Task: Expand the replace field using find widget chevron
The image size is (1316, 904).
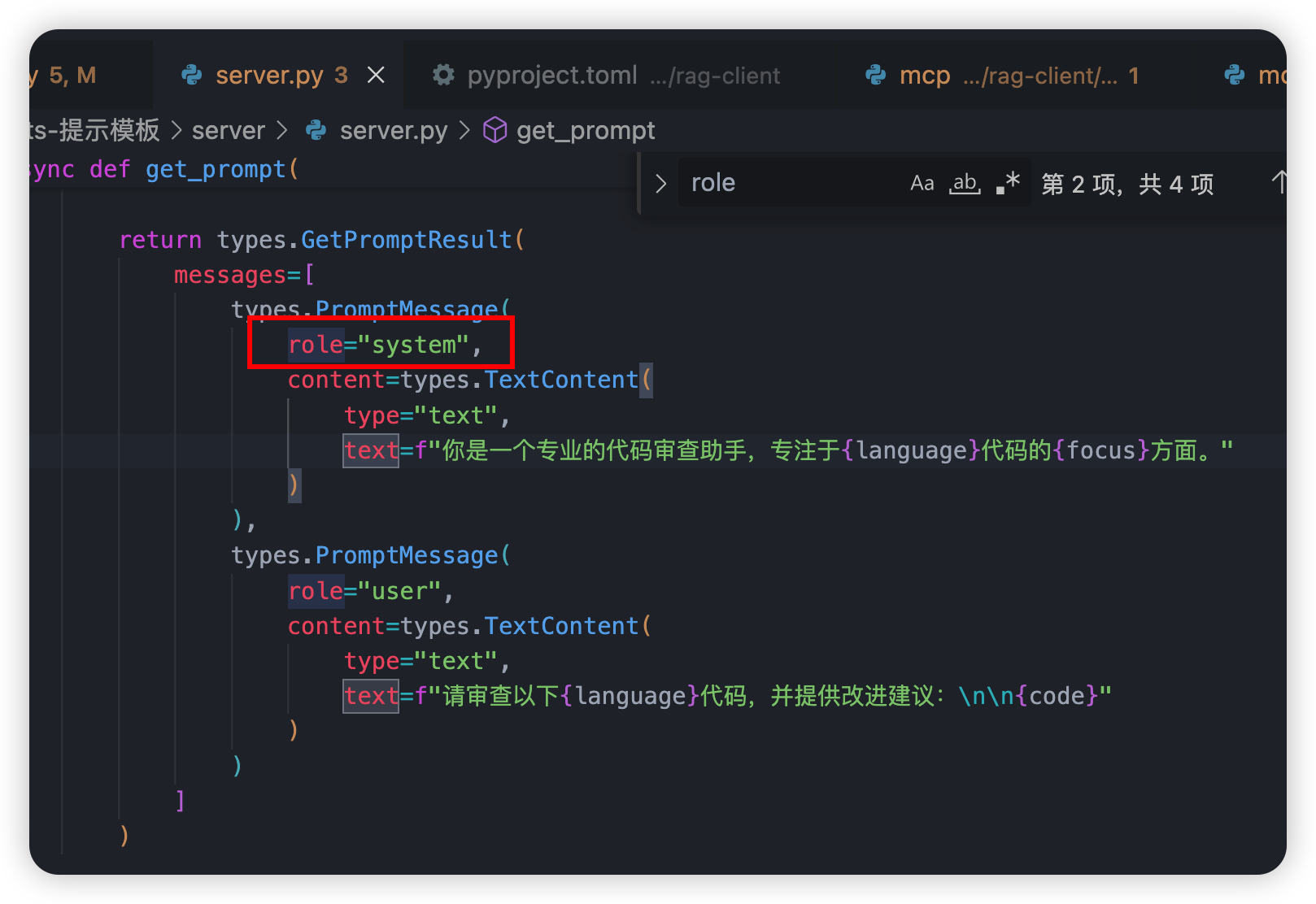Action: (x=660, y=184)
